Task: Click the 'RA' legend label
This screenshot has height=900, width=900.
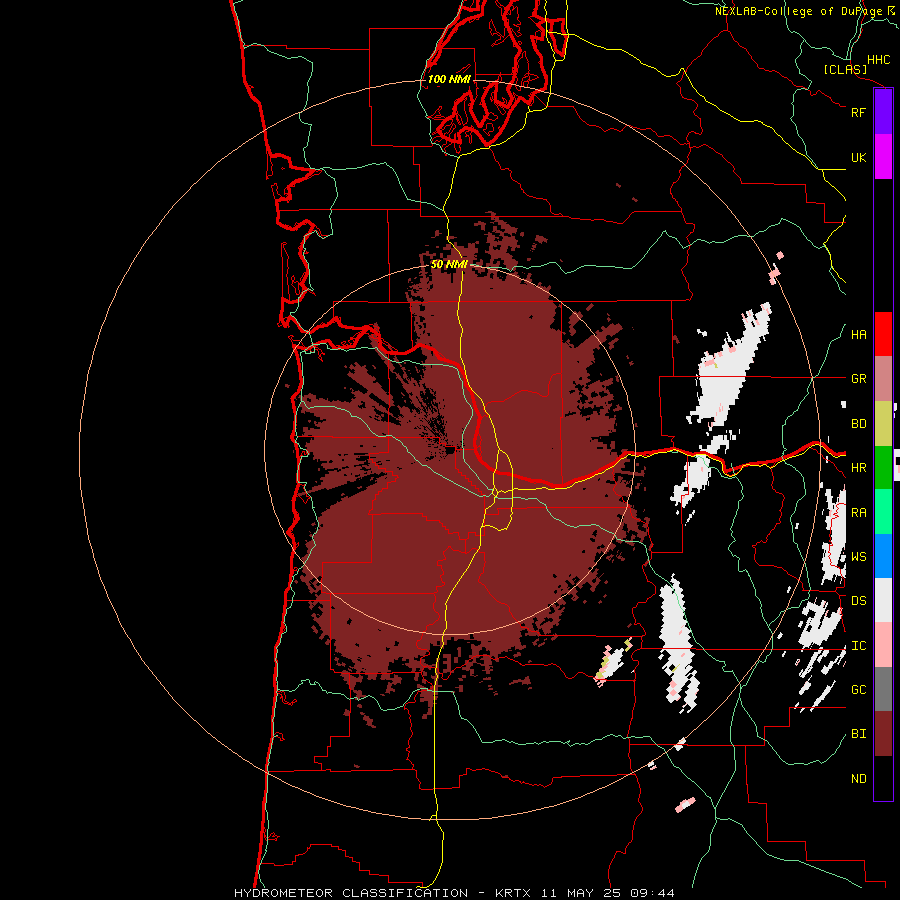Action: [x=858, y=513]
